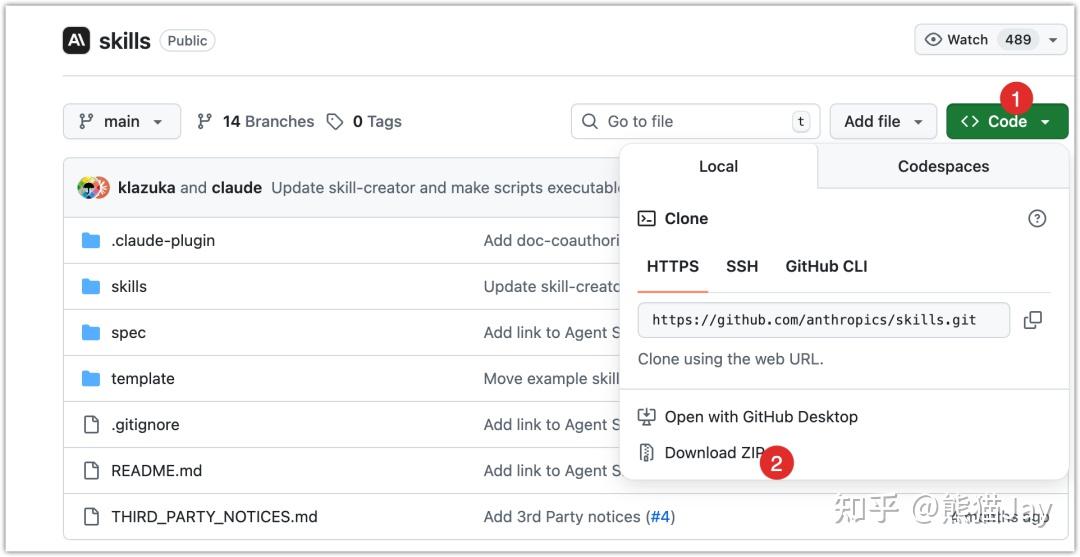Click the Download ZIP icon
Image resolution: width=1080 pixels, height=557 pixels.
[x=647, y=452]
